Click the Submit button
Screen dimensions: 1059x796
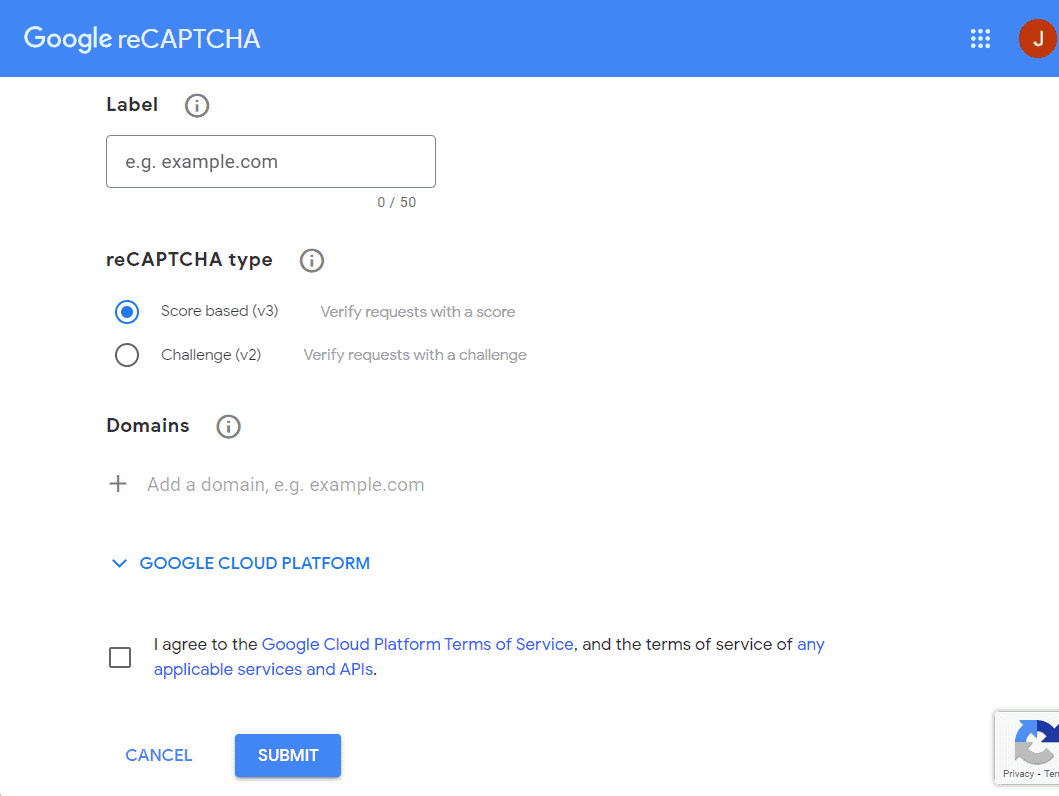pos(288,755)
